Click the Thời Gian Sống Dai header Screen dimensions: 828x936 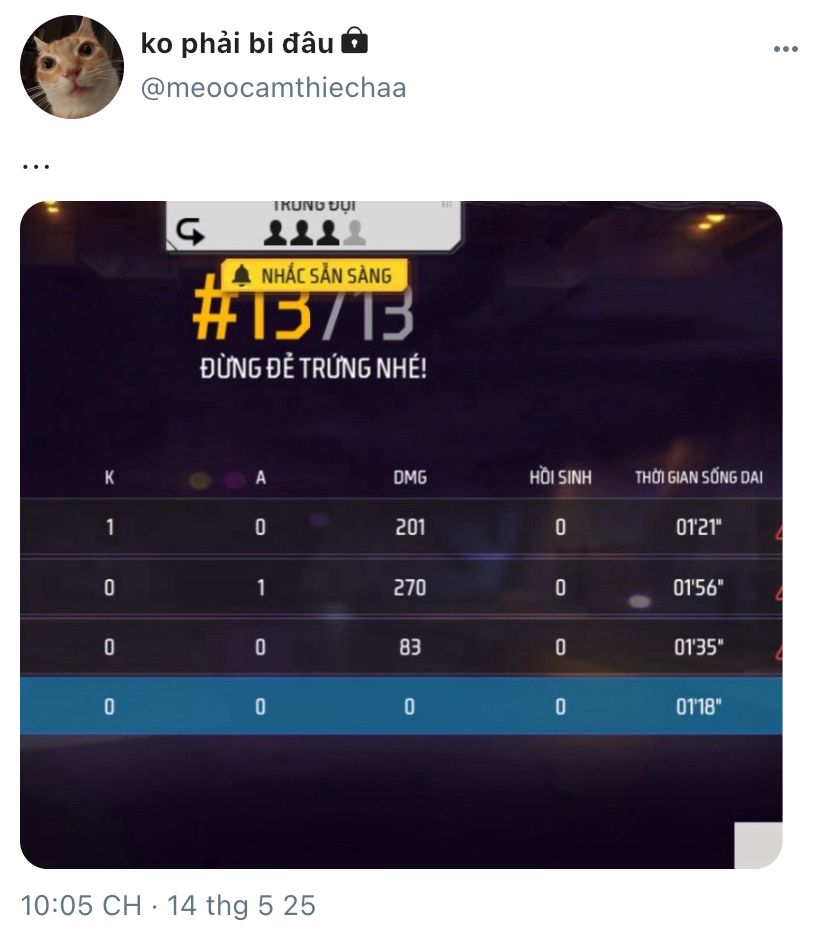pos(698,477)
